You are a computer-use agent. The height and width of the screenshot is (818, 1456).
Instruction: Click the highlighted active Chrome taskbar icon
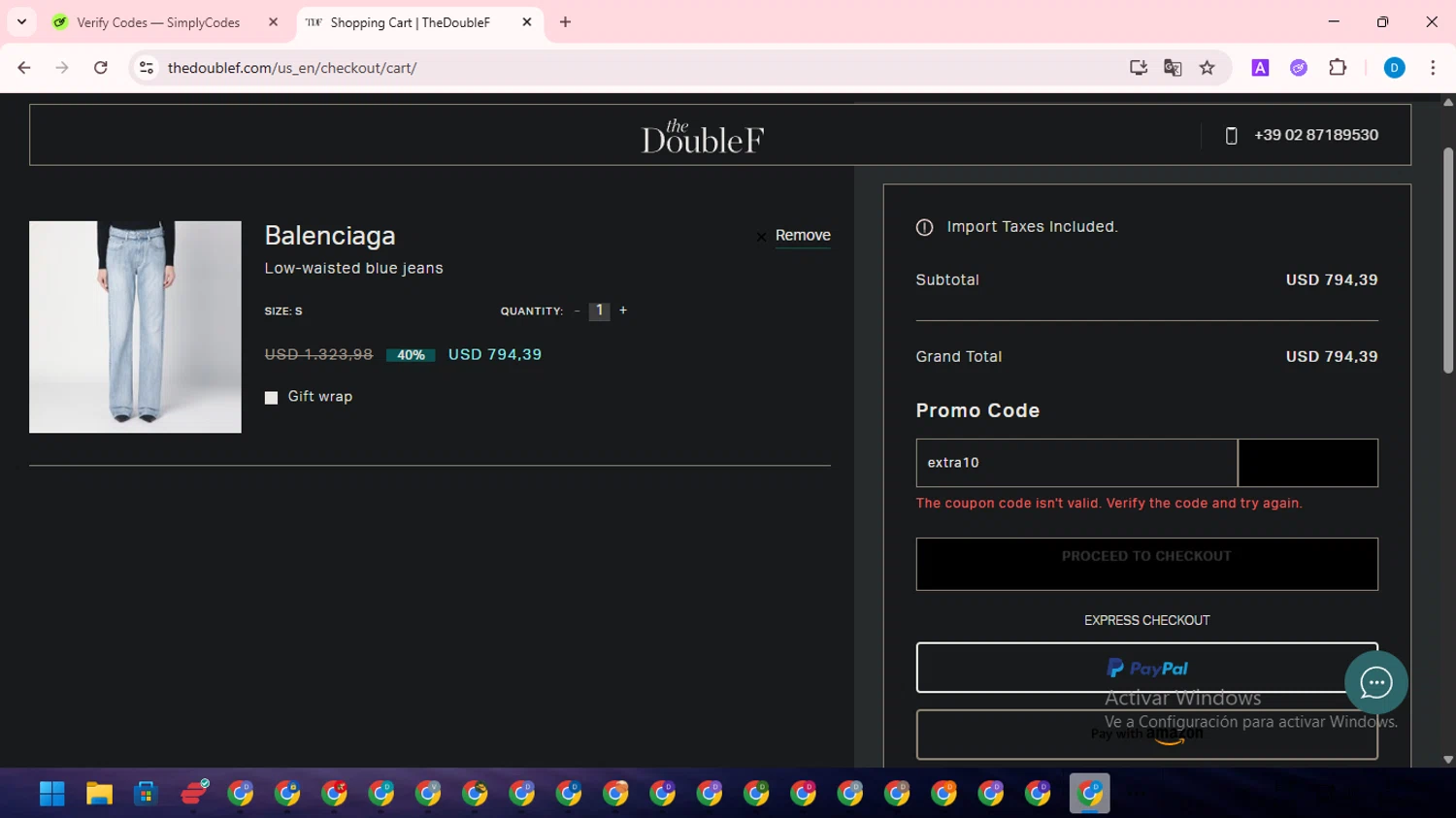click(x=1089, y=794)
